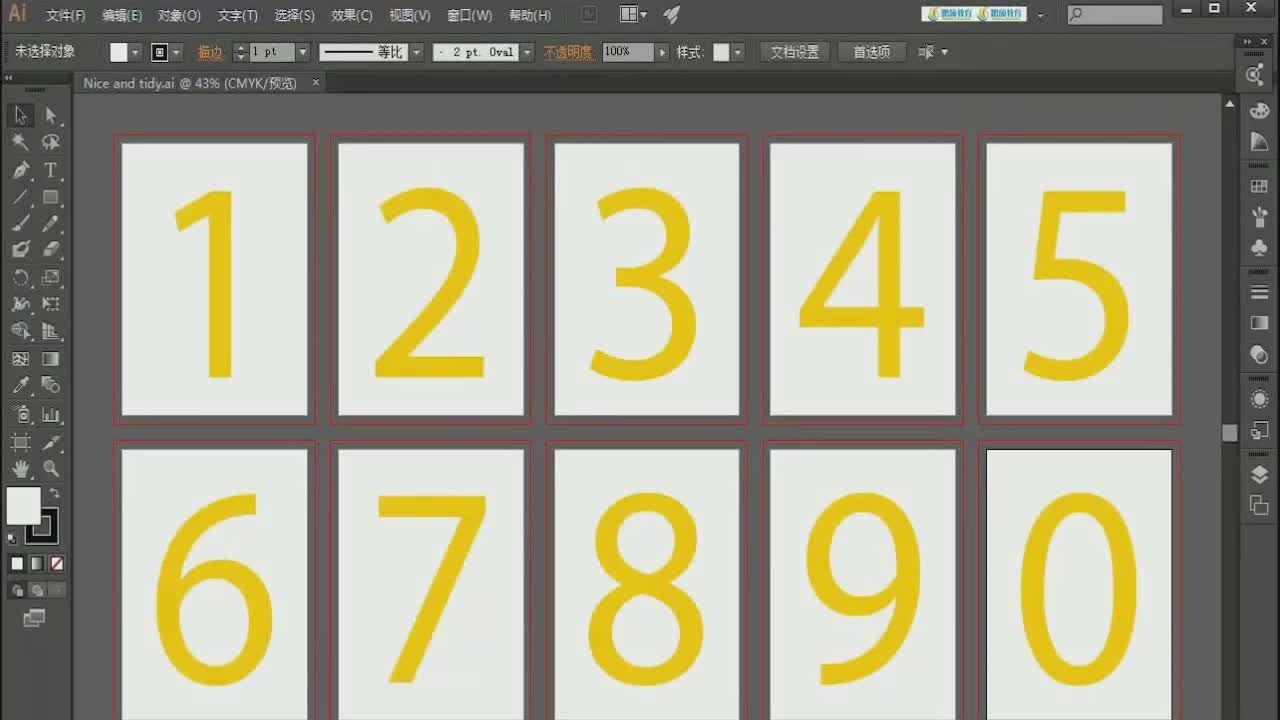Select the Symbol Sprayer tool

(x=20, y=414)
